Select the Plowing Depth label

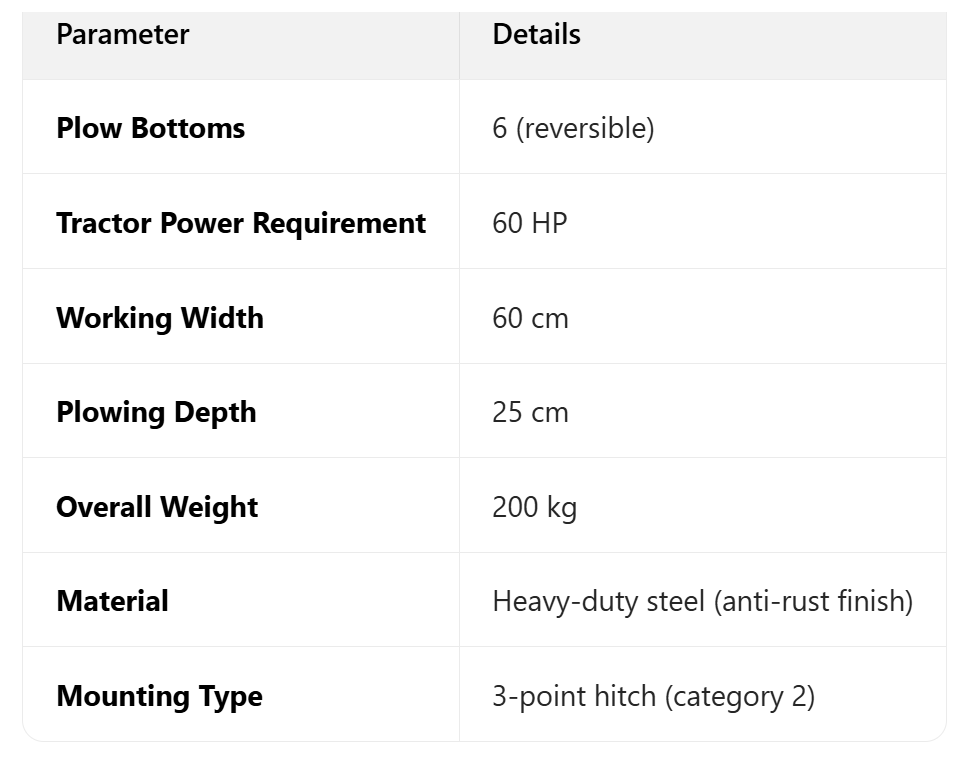pos(156,412)
